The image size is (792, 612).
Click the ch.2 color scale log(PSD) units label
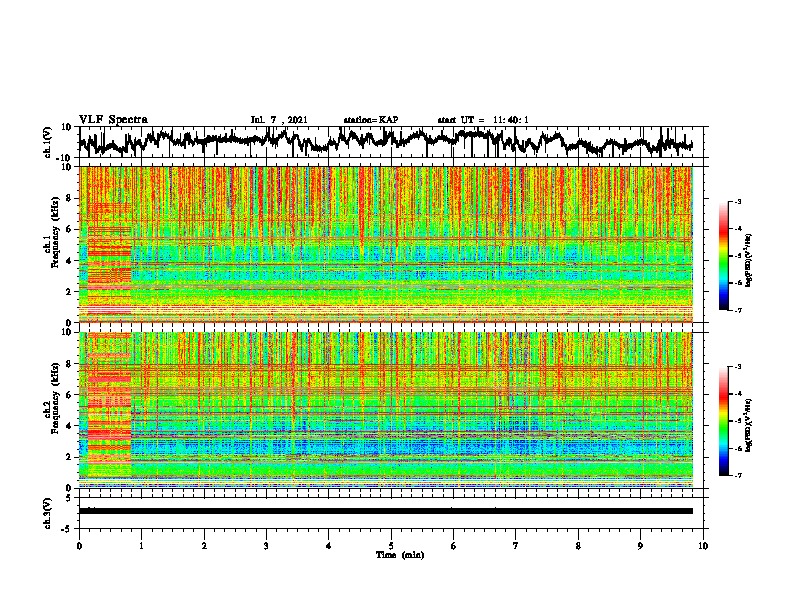749,424
